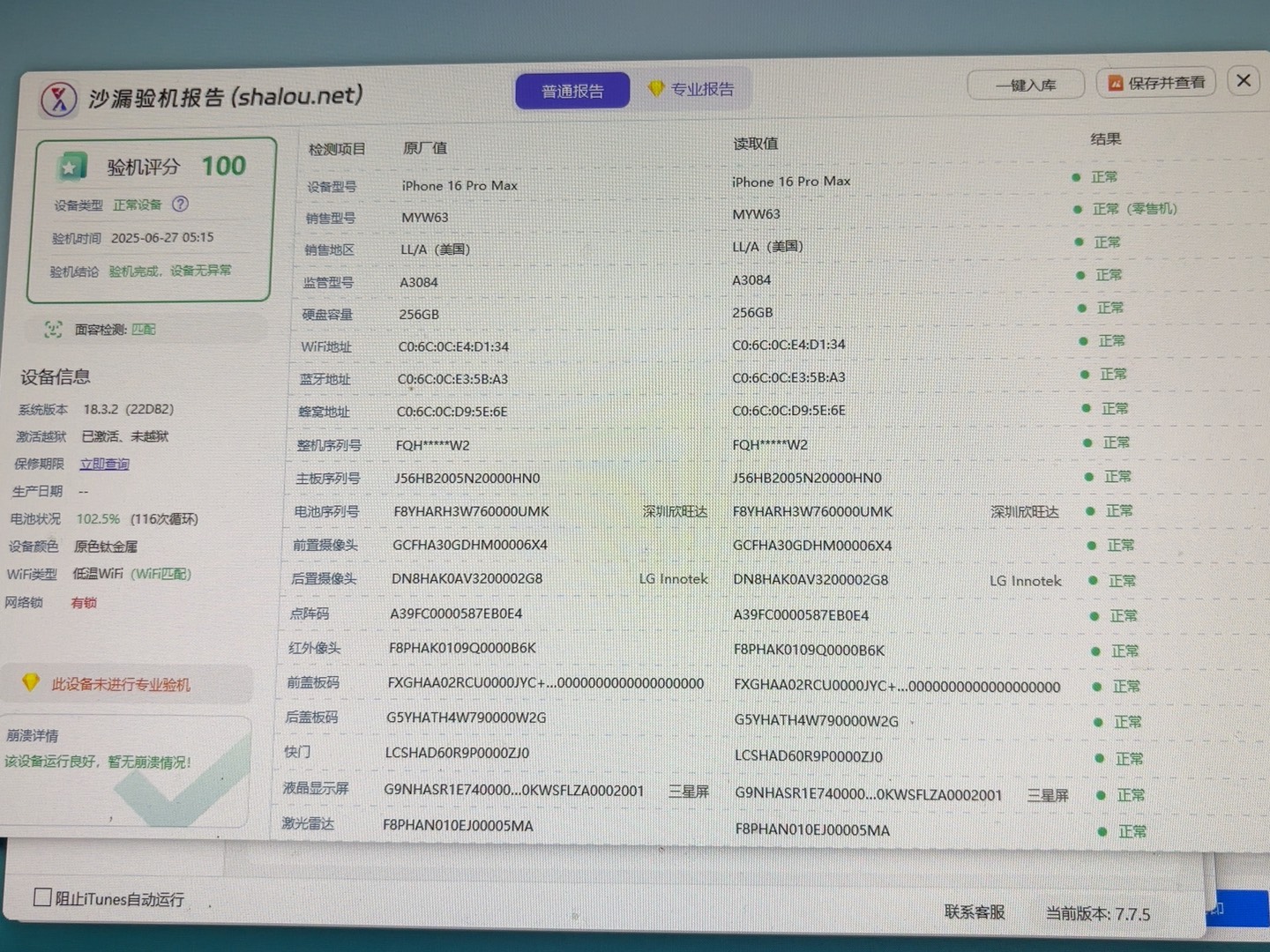Click the face detection scan icon
1270x952 pixels.
(x=53, y=329)
